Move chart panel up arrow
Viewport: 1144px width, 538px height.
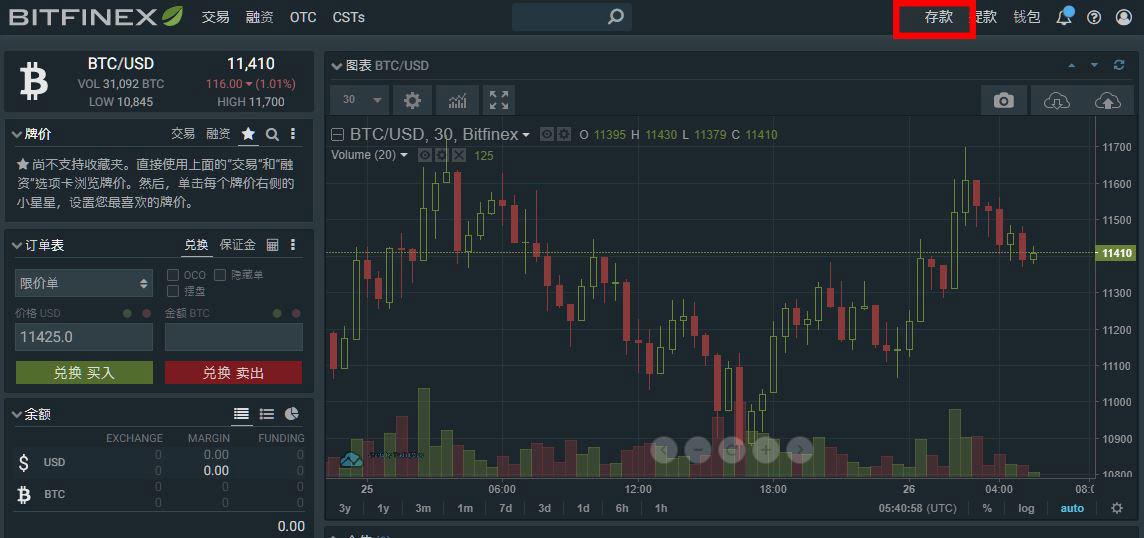pos(1072,66)
